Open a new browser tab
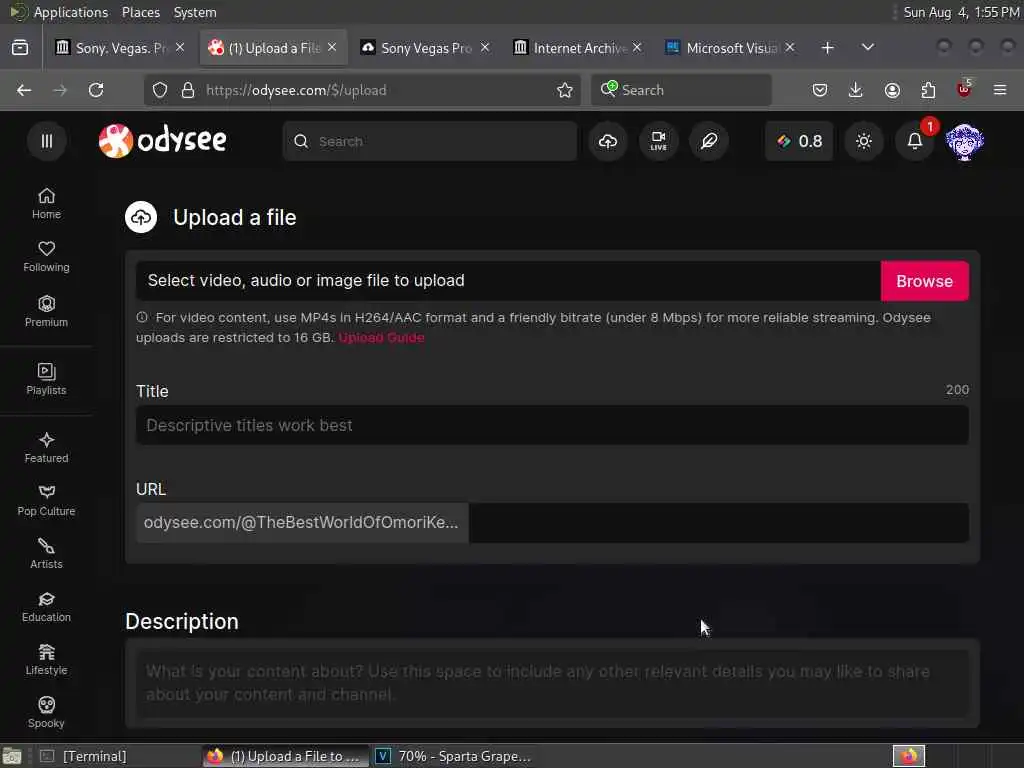 click(x=827, y=48)
